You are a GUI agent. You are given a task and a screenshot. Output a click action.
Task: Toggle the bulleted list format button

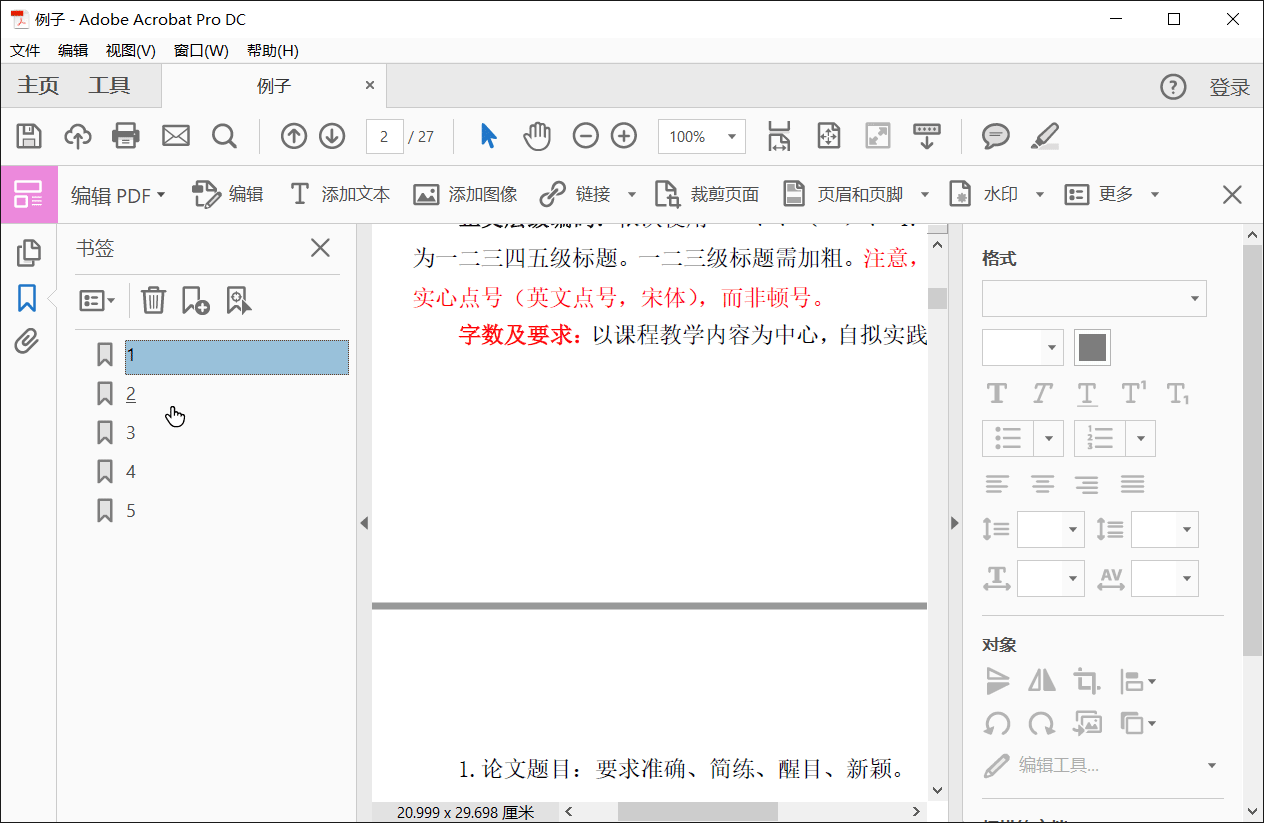coord(1009,438)
